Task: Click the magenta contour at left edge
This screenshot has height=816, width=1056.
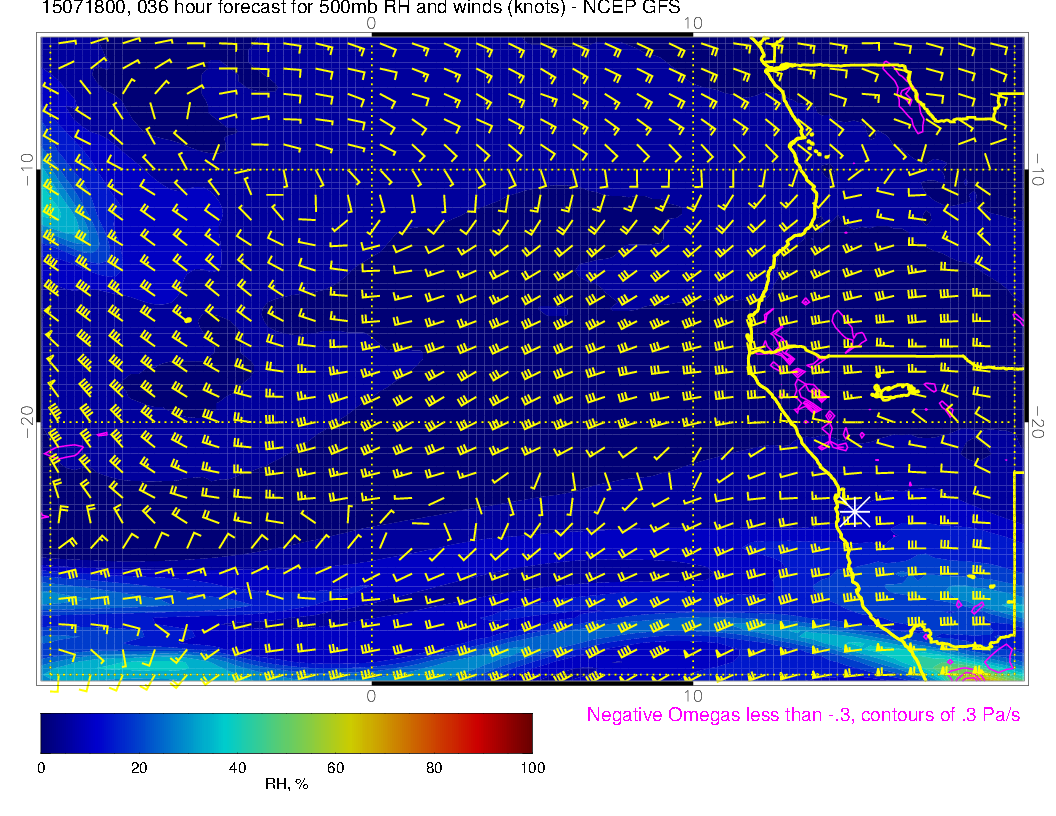Action: (64, 451)
